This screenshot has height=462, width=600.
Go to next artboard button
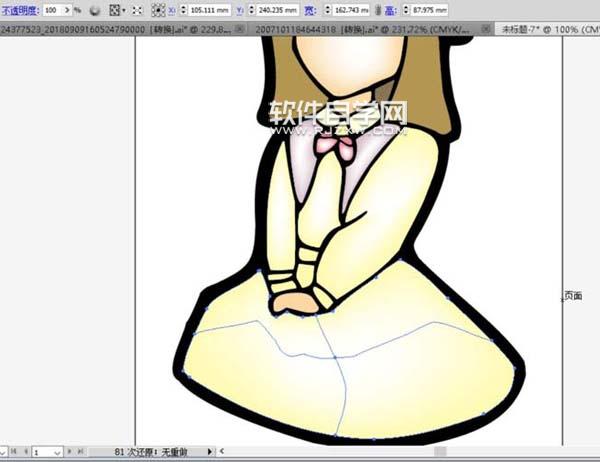(69, 452)
